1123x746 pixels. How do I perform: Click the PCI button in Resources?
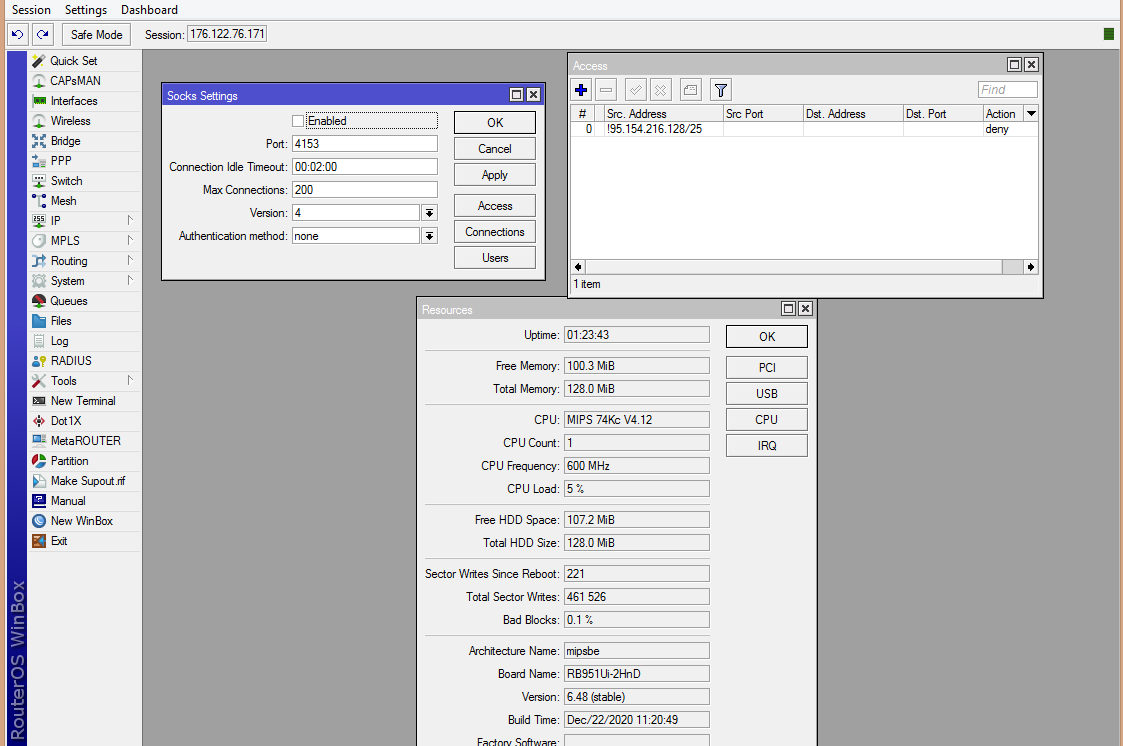[767, 367]
